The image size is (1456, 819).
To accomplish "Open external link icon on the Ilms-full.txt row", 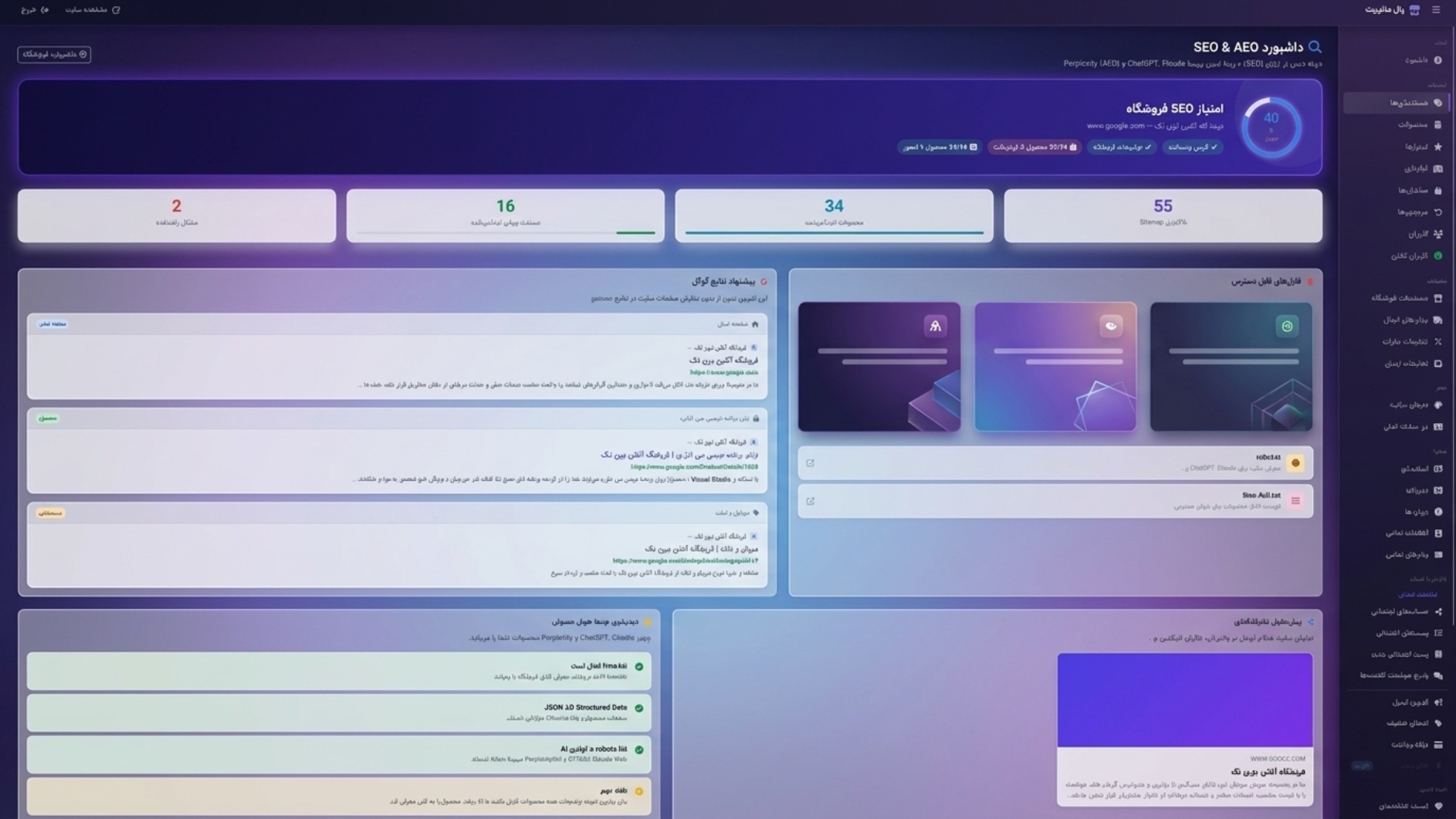I will (x=810, y=501).
